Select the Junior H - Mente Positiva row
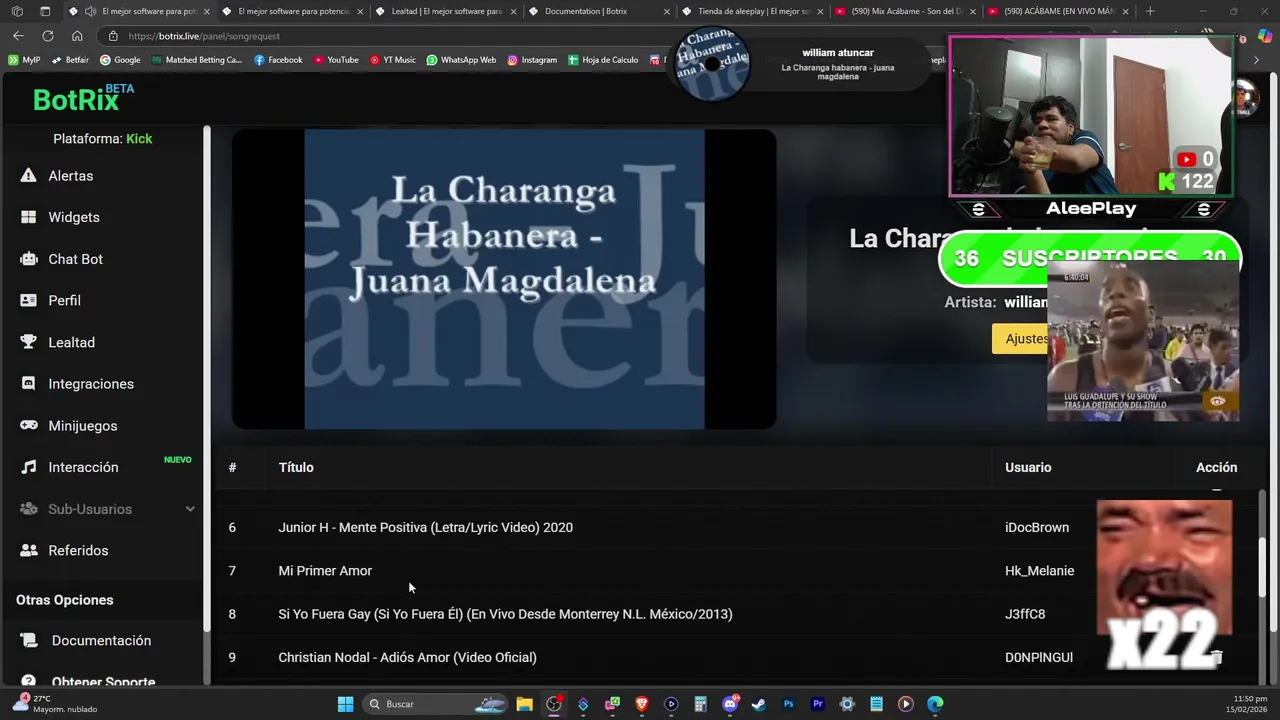This screenshot has width=1280, height=720. 425,527
